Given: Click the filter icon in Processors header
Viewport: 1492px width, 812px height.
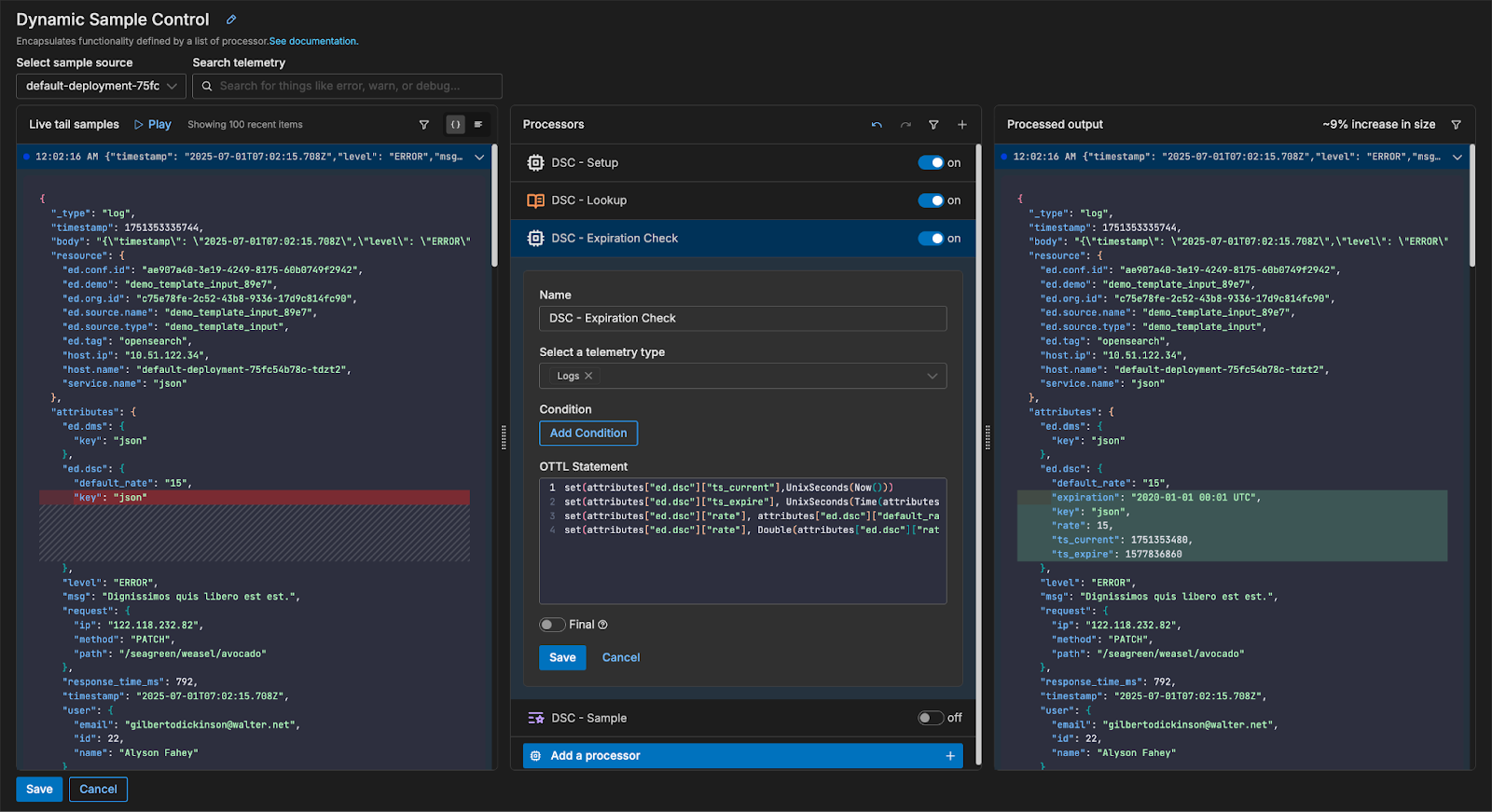Looking at the screenshot, I should (933, 125).
